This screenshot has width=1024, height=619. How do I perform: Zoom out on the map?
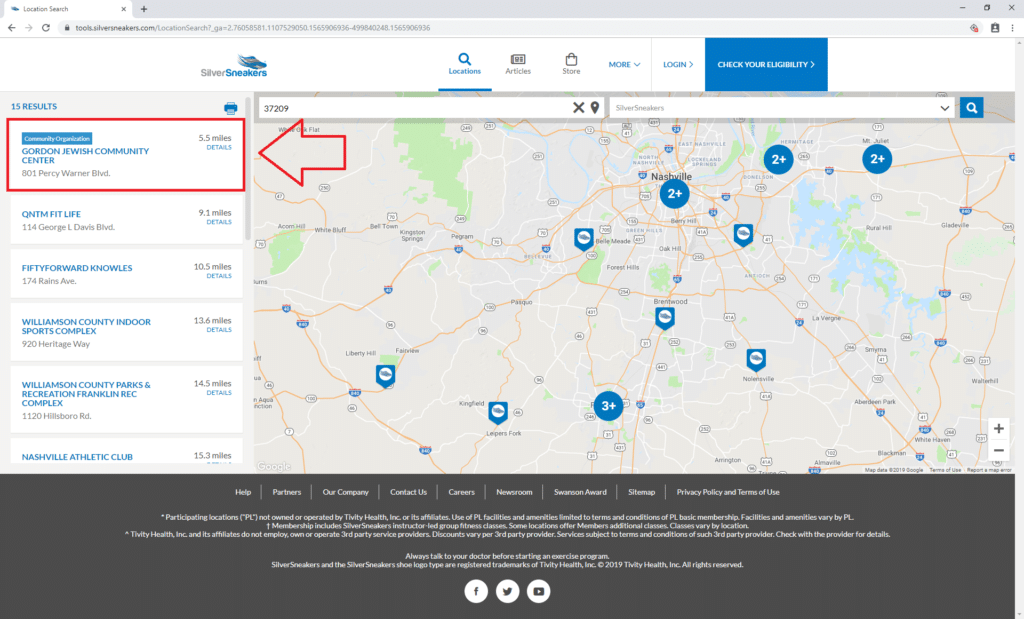pyautogui.click(x=999, y=451)
